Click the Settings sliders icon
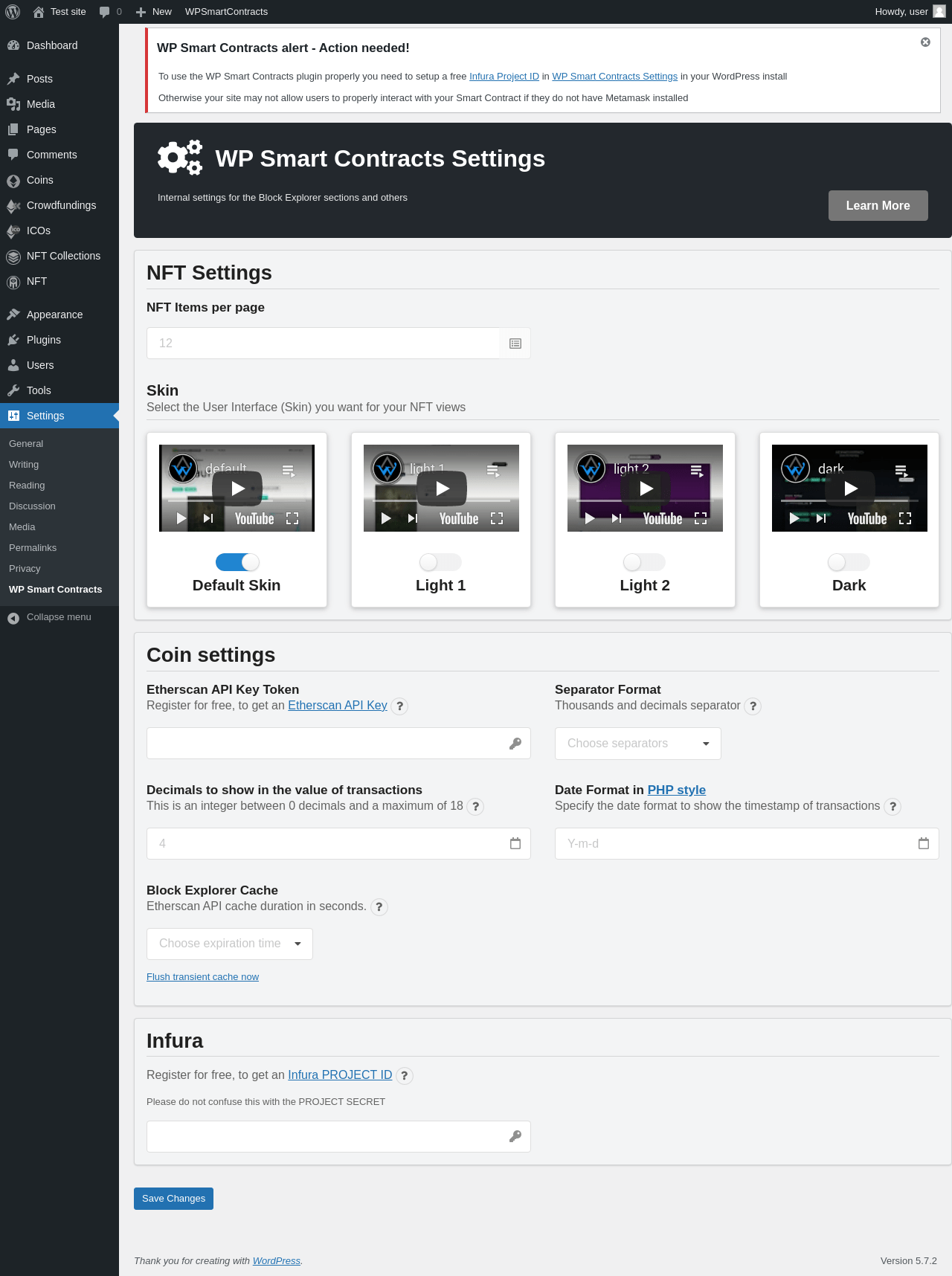 [x=13, y=416]
